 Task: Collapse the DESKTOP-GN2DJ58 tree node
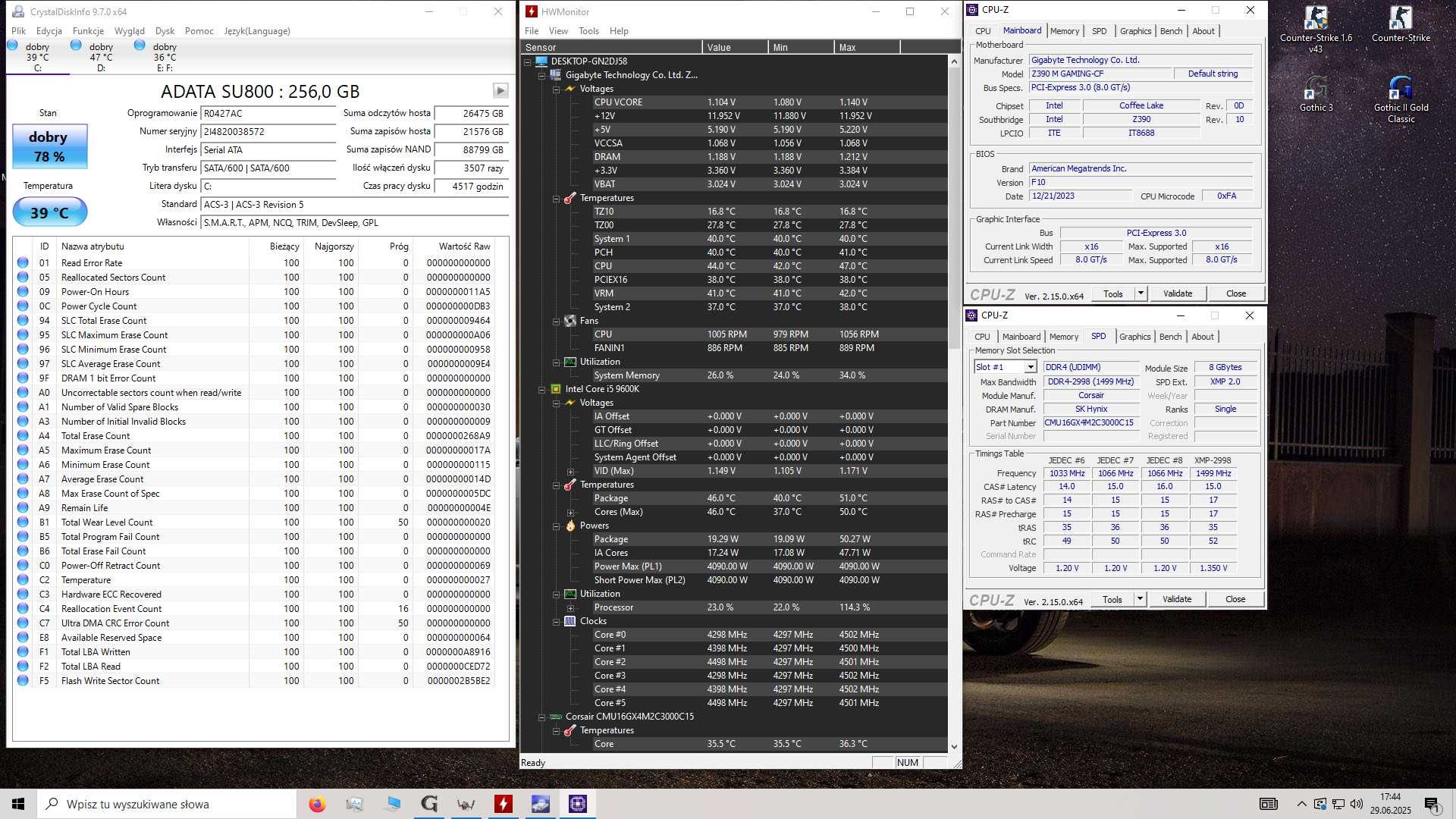coord(528,61)
